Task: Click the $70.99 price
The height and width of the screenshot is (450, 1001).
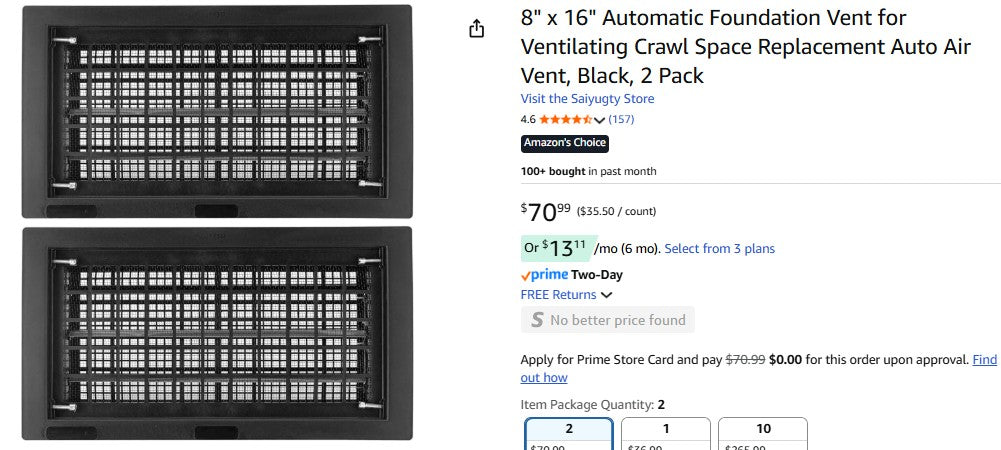Action: click(x=546, y=212)
